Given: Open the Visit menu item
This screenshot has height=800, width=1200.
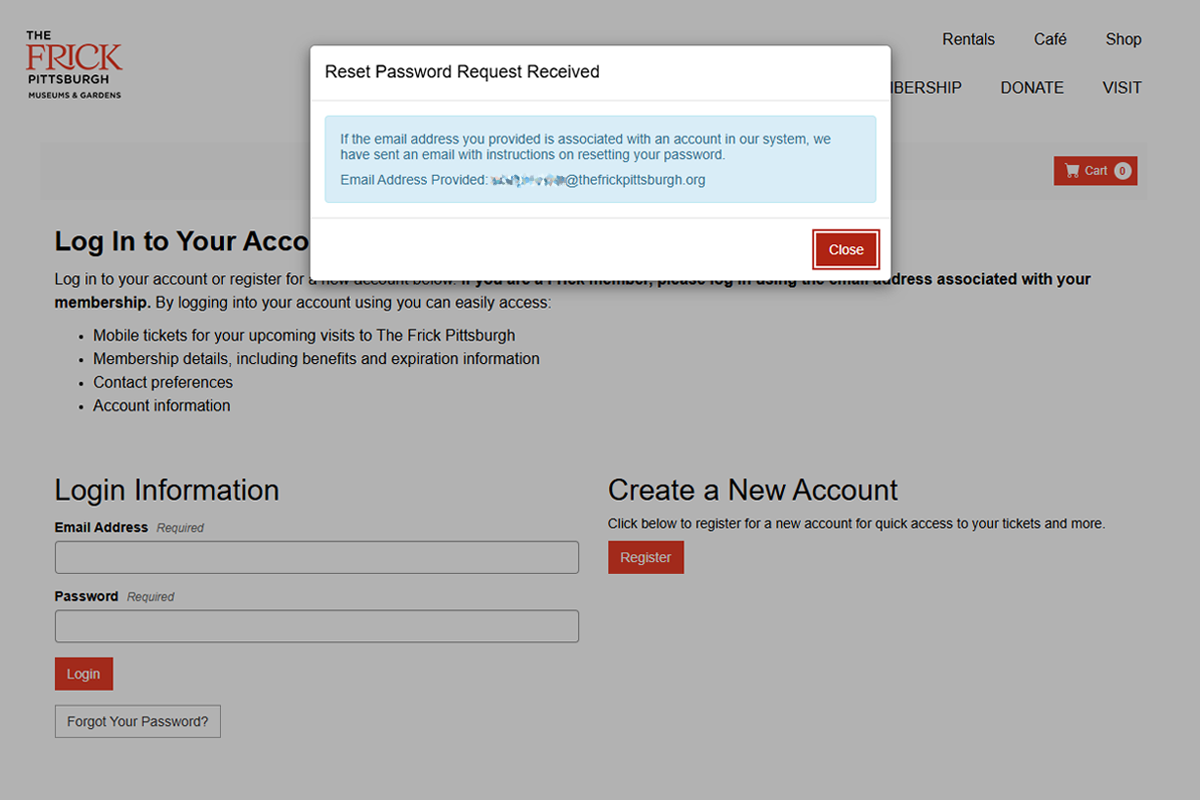Looking at the screenshot, I should (1122, 88).
